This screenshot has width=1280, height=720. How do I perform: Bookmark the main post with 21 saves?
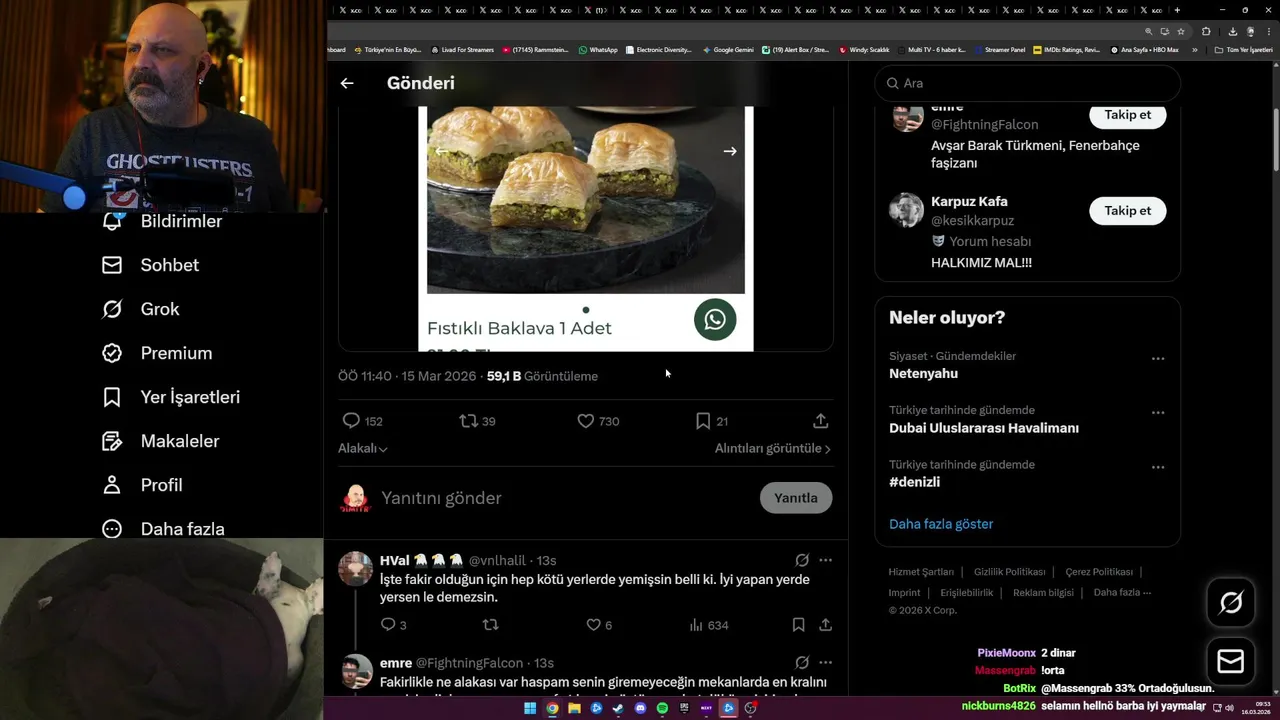tap(703, 421)
